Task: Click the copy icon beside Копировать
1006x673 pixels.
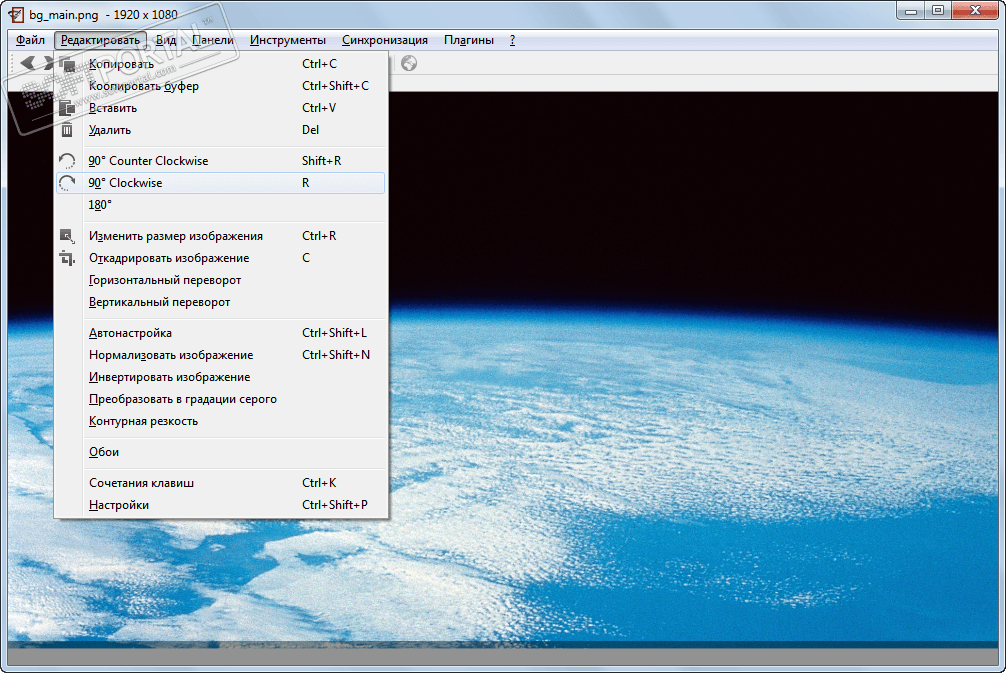Action: tap(67, 64)
